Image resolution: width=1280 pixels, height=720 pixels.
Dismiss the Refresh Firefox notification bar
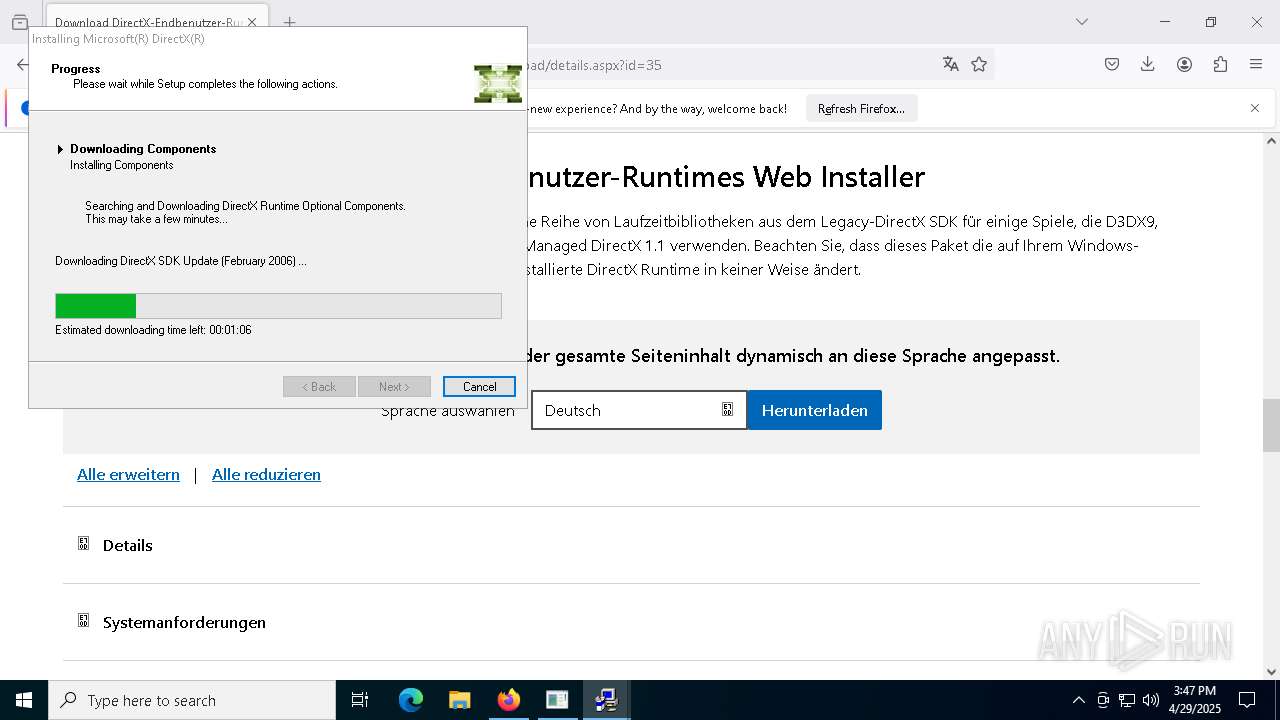pyautogui.click(x=1255, y=108)
